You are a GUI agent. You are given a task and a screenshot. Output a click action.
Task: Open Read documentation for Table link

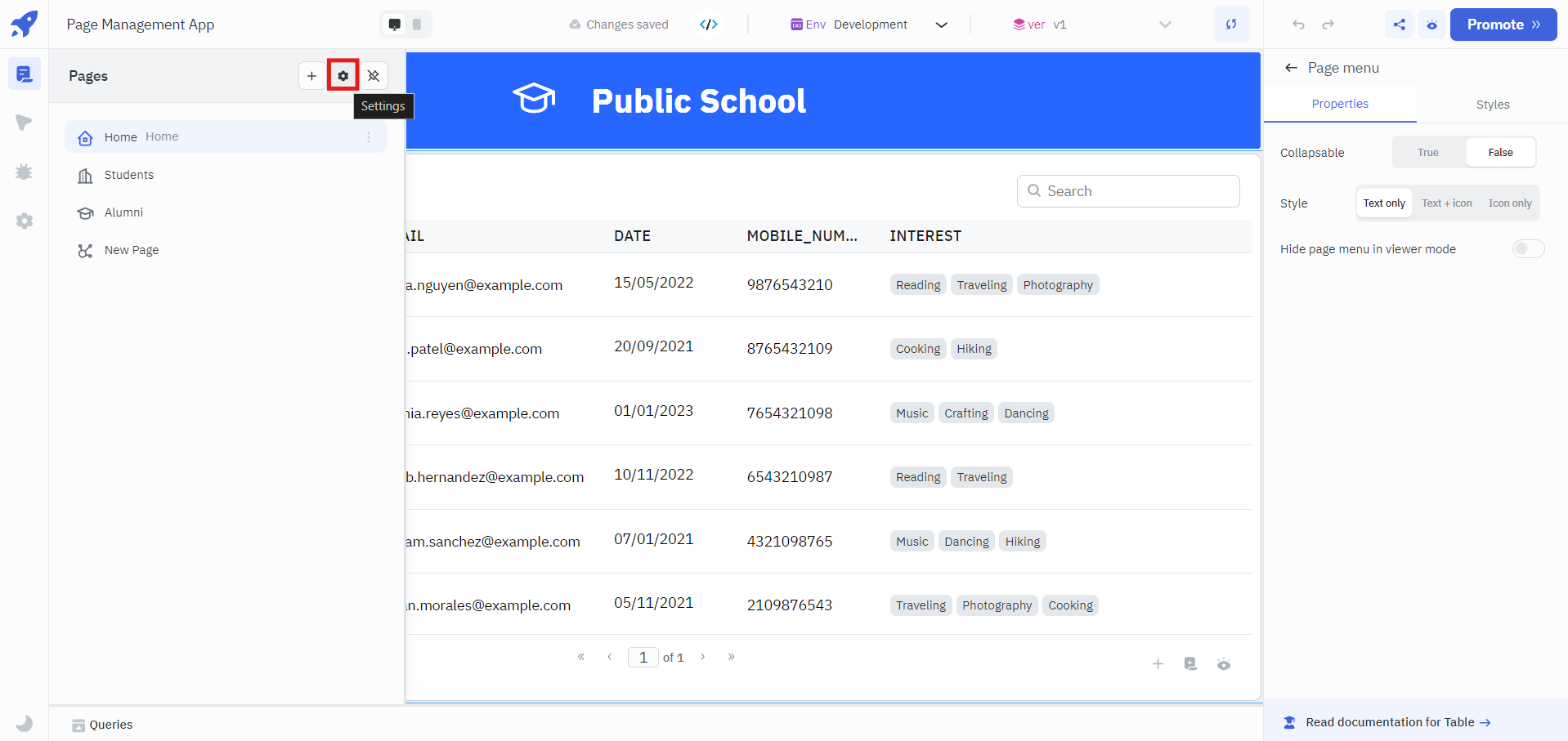click(x=1398, y=722)
